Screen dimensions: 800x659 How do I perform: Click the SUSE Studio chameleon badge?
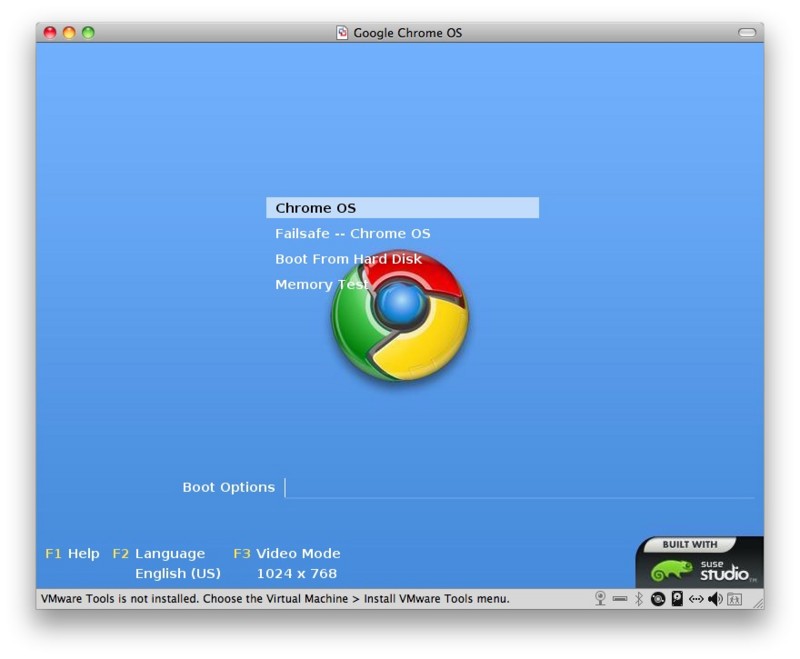click(699, 562)
